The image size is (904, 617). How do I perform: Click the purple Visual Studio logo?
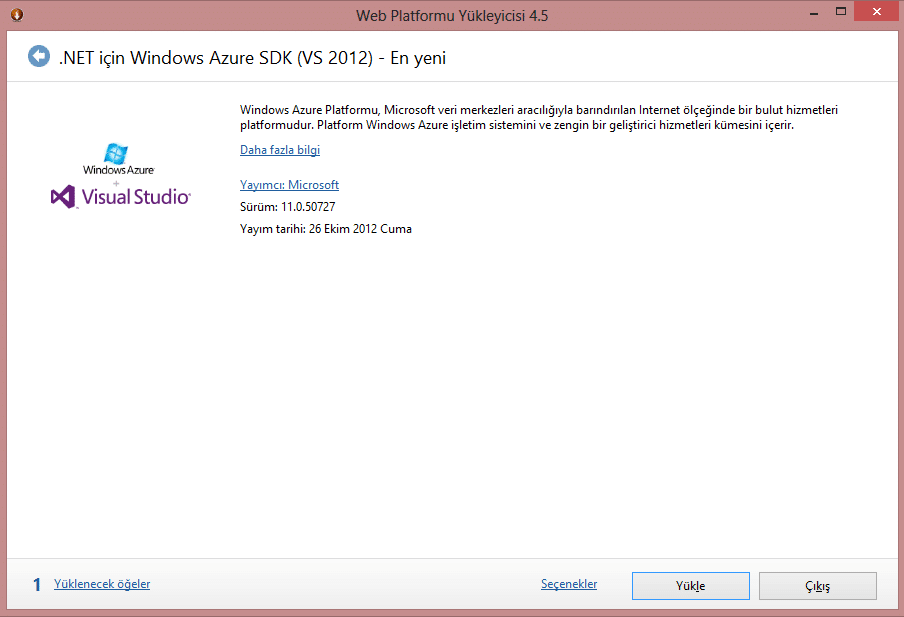pyautogui.click(x=120, y=197)
